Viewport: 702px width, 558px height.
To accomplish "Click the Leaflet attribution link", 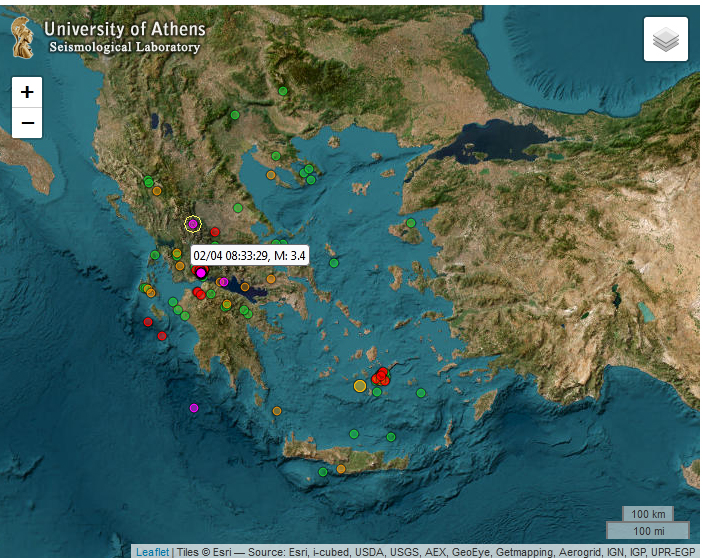I will (x=152, y=551).
